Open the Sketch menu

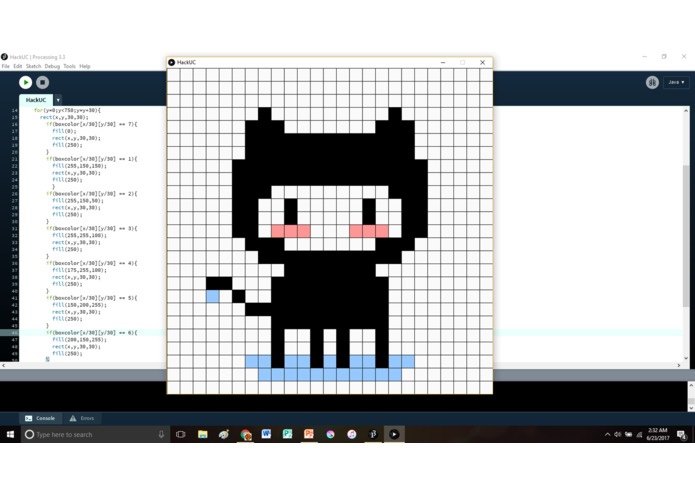tap(33, 66)
